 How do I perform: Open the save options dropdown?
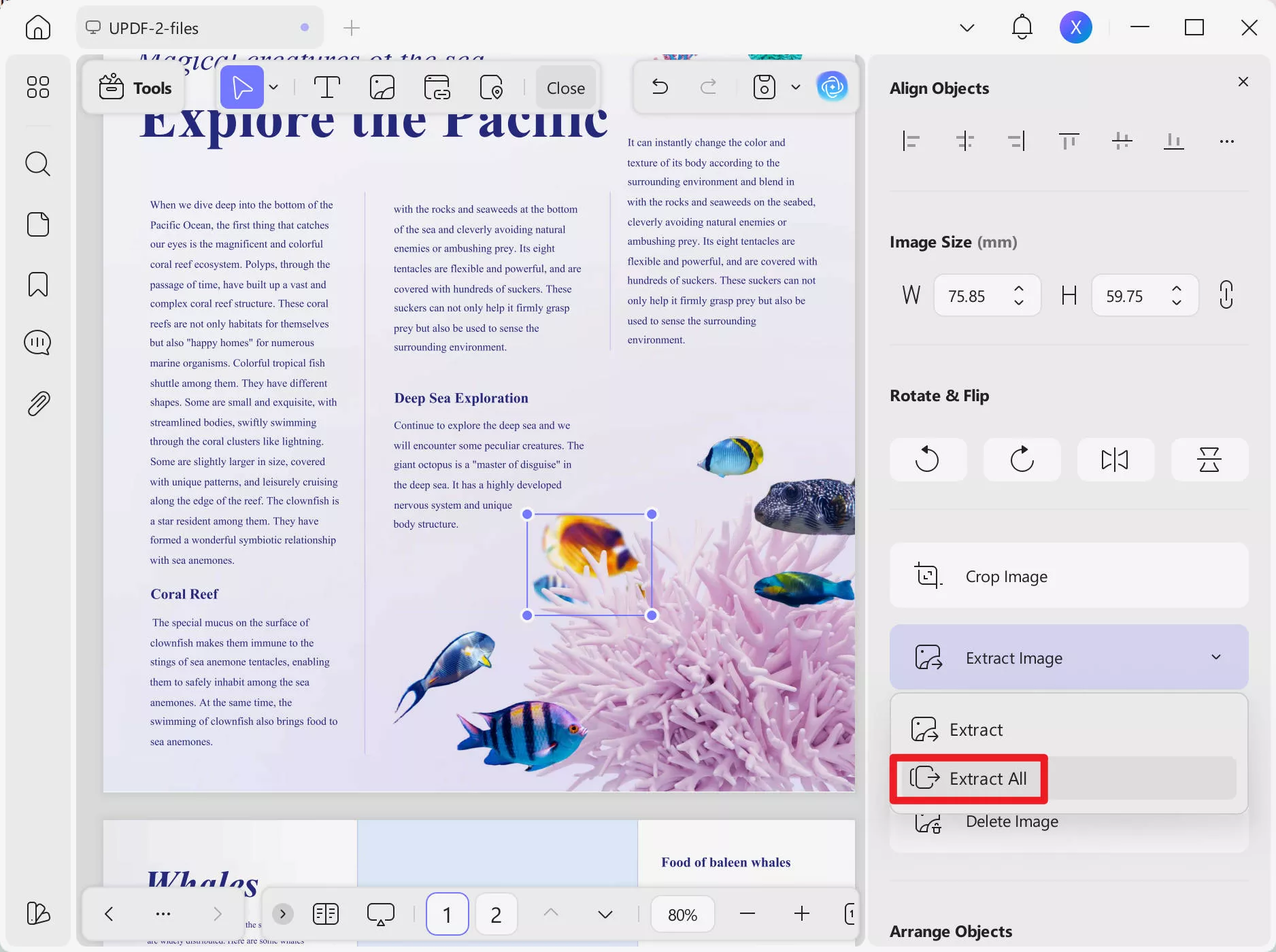tap(796, 87)
